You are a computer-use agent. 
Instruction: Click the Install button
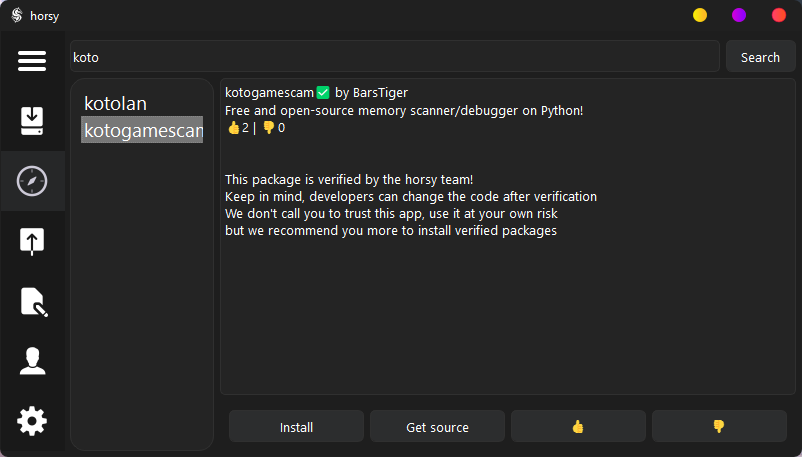pyautogui.click(x=296, y=427)
